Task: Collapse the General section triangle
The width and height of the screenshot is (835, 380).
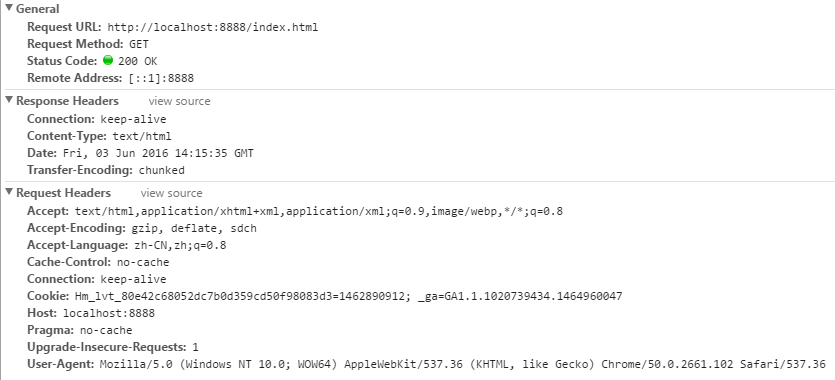Action: (9, 8)
